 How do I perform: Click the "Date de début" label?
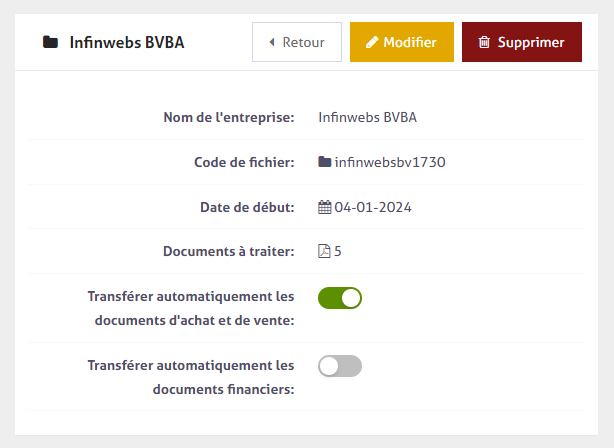click(x=247, y=207)
